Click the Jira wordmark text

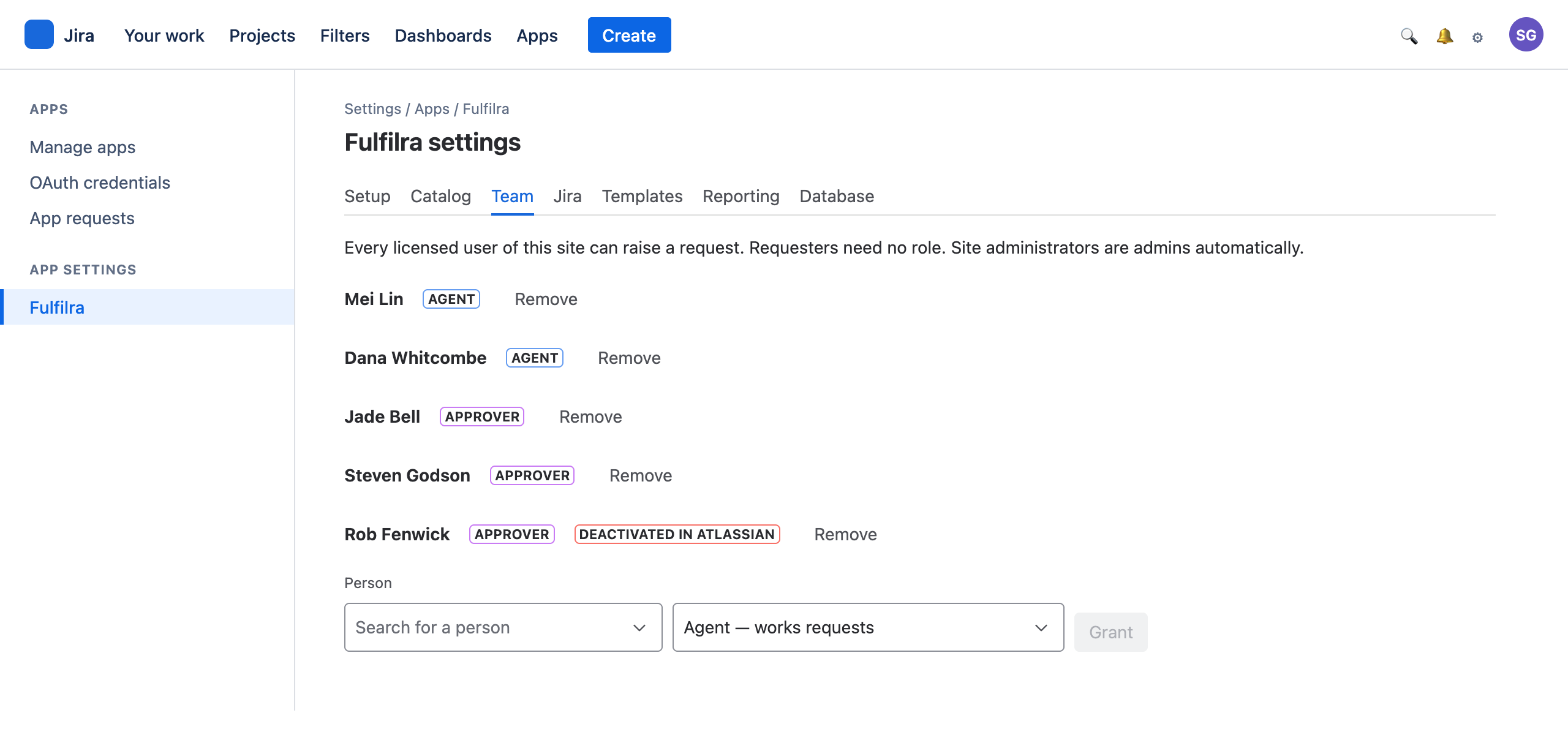[79, 36]
